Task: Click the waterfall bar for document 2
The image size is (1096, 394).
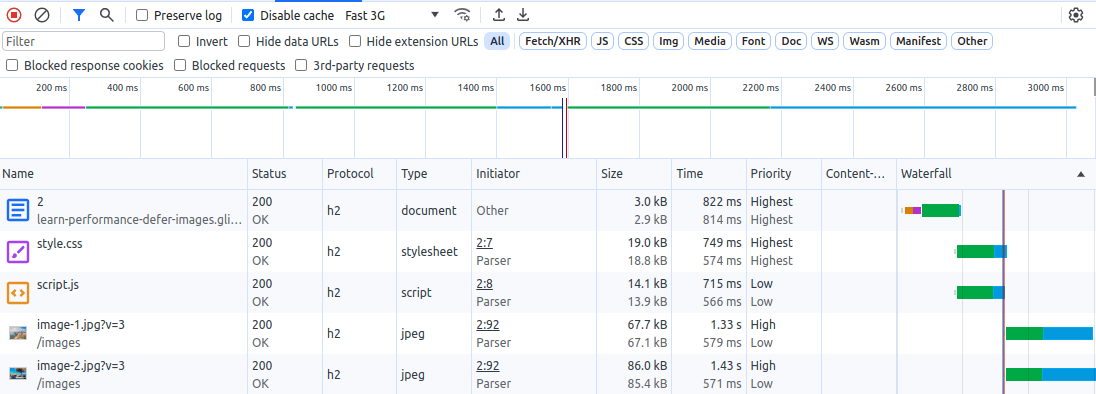Action: (x=932, y=210)
